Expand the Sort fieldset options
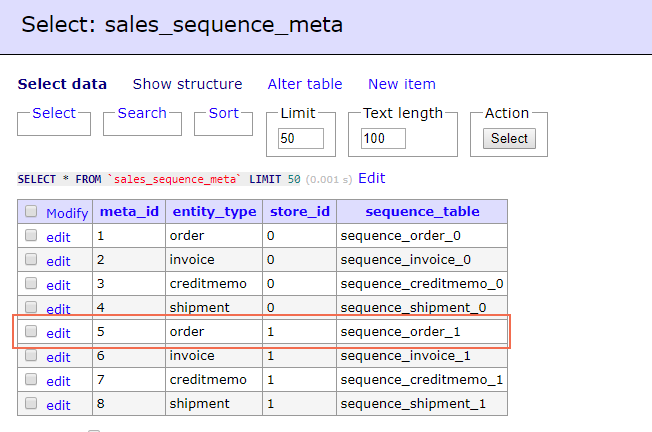Viewport: 652px width, 432px height. coord(223,113)
